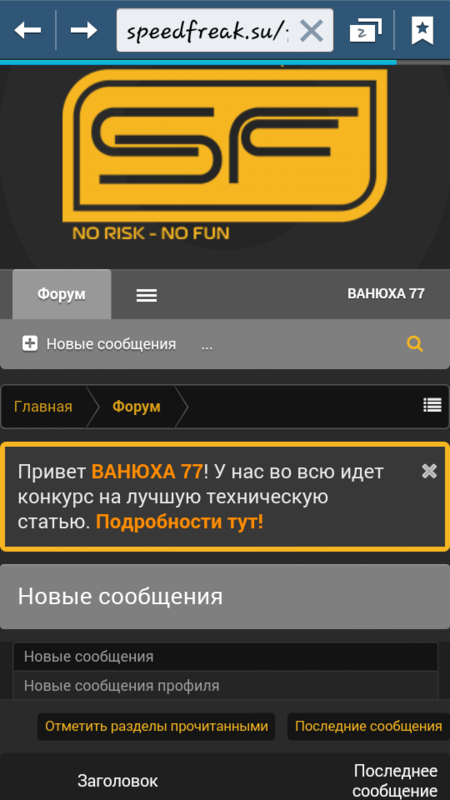This screenshot has height=800, width=450.
Task: Stop loading with the X in address bar
Action: (x=311, y=31)
